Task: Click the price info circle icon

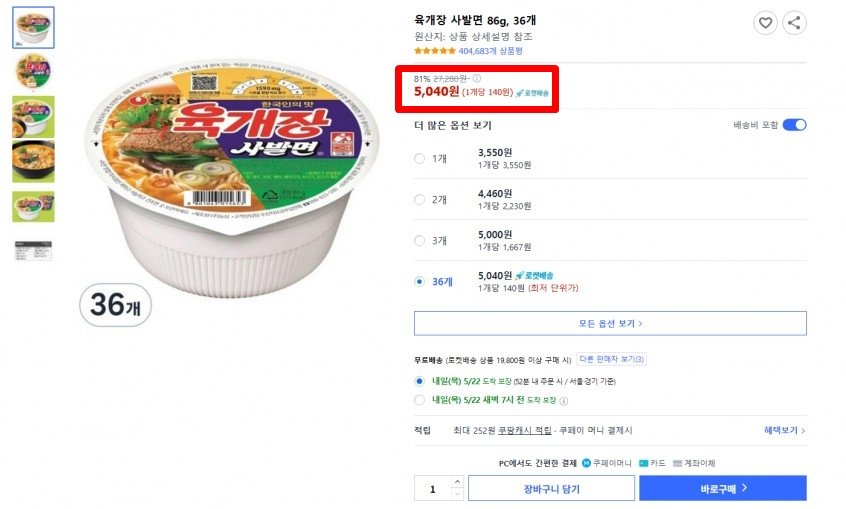Action: [477, 79]
